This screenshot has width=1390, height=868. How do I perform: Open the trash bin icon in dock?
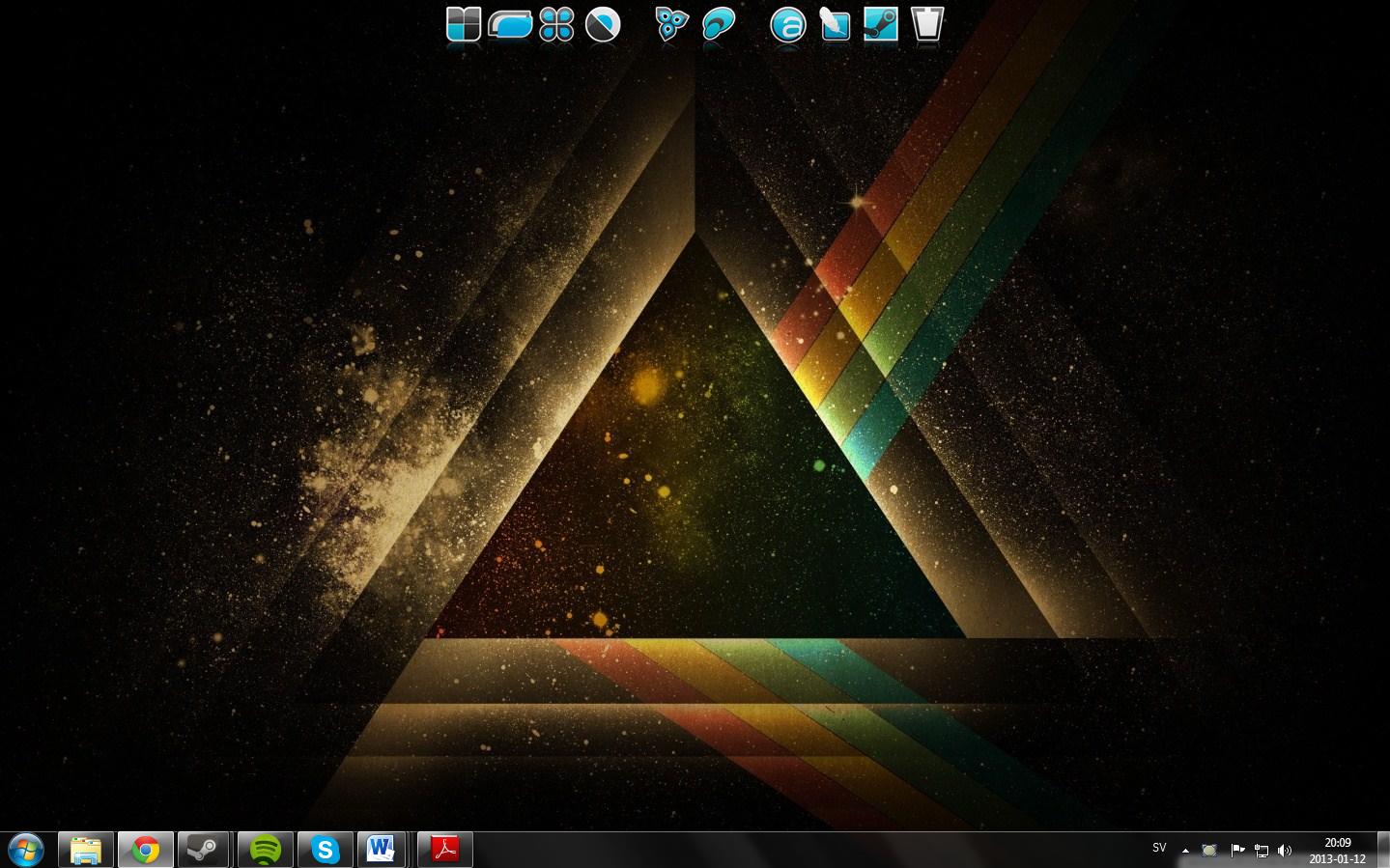tap(926, 24)
